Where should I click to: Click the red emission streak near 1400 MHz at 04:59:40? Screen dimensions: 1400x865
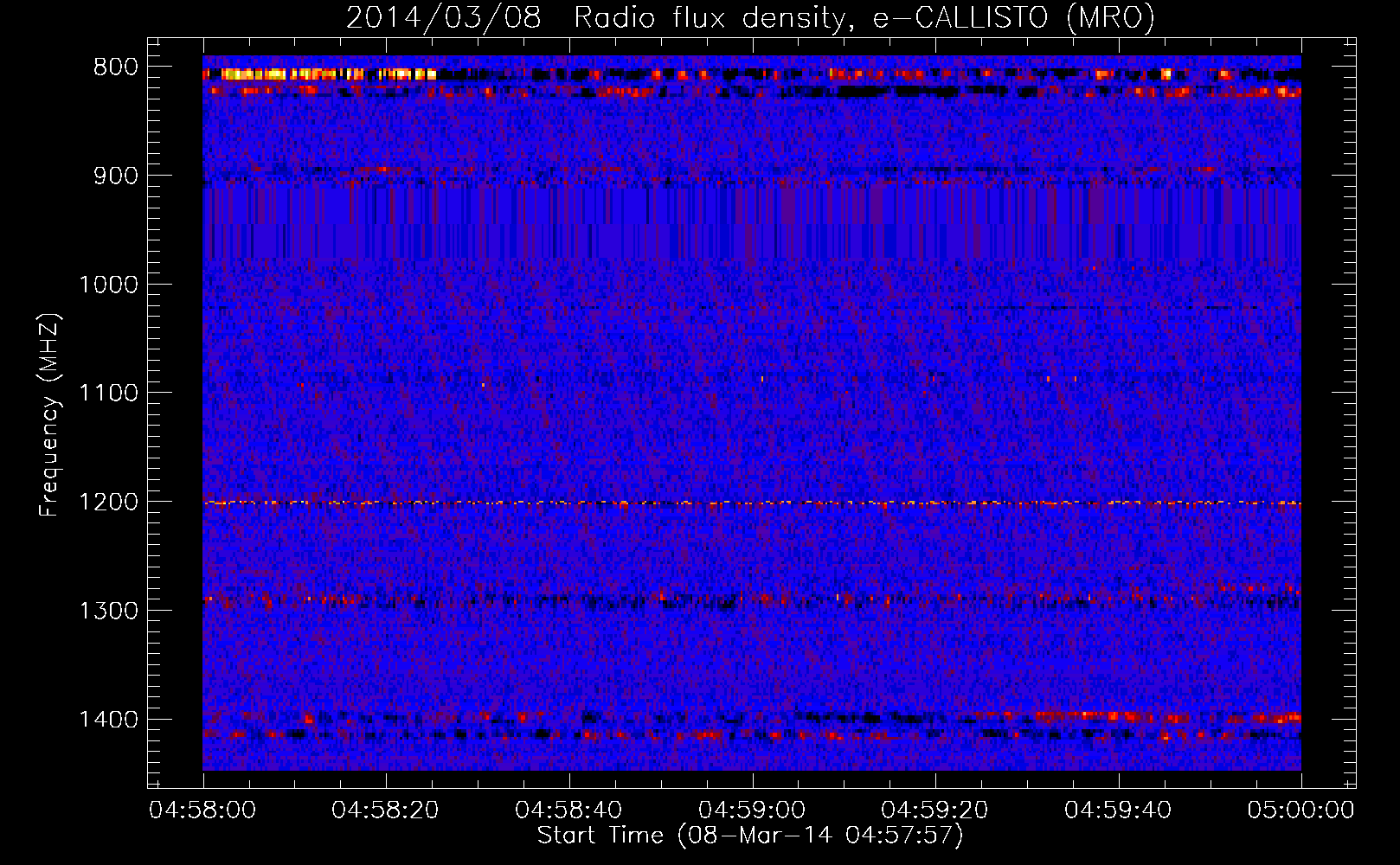click(1092, 716)
